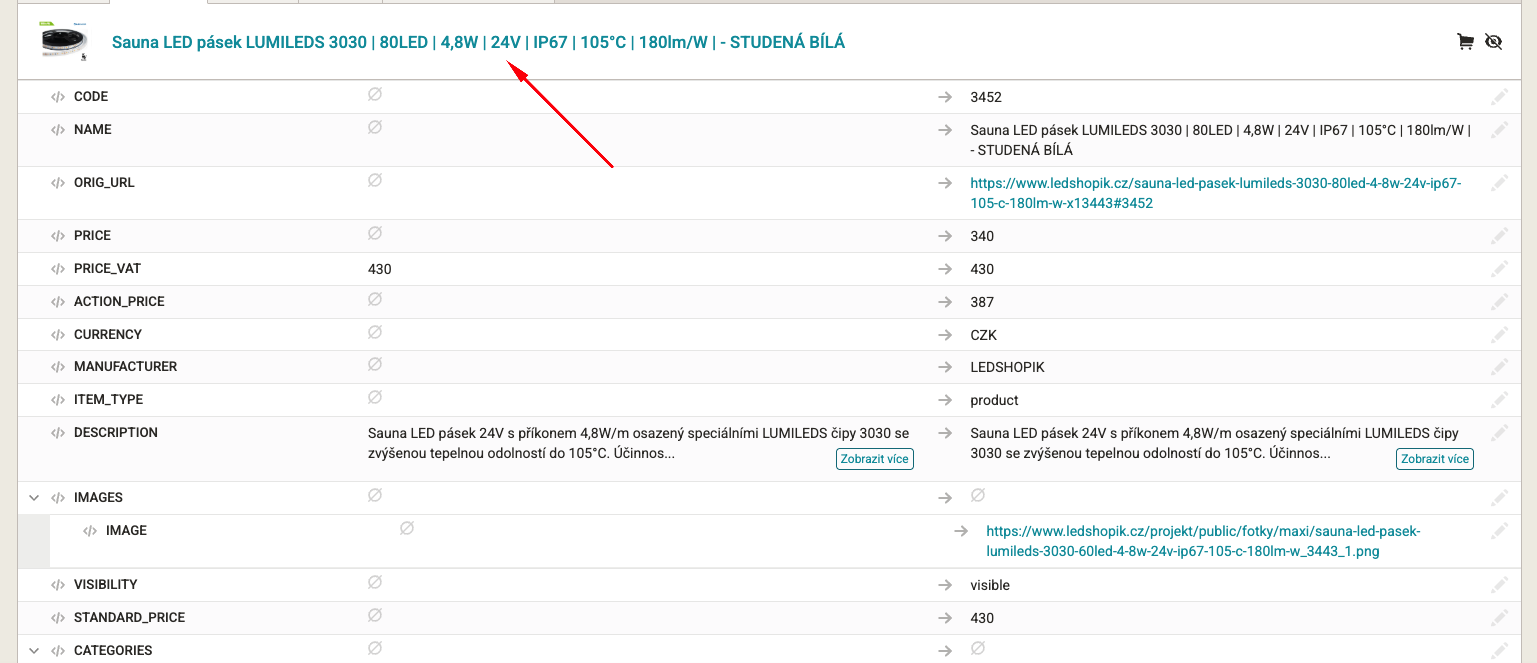Select the STANDARD_PRICE value 430
Viewport: 1537px width, 663px height.
point(982,618)
